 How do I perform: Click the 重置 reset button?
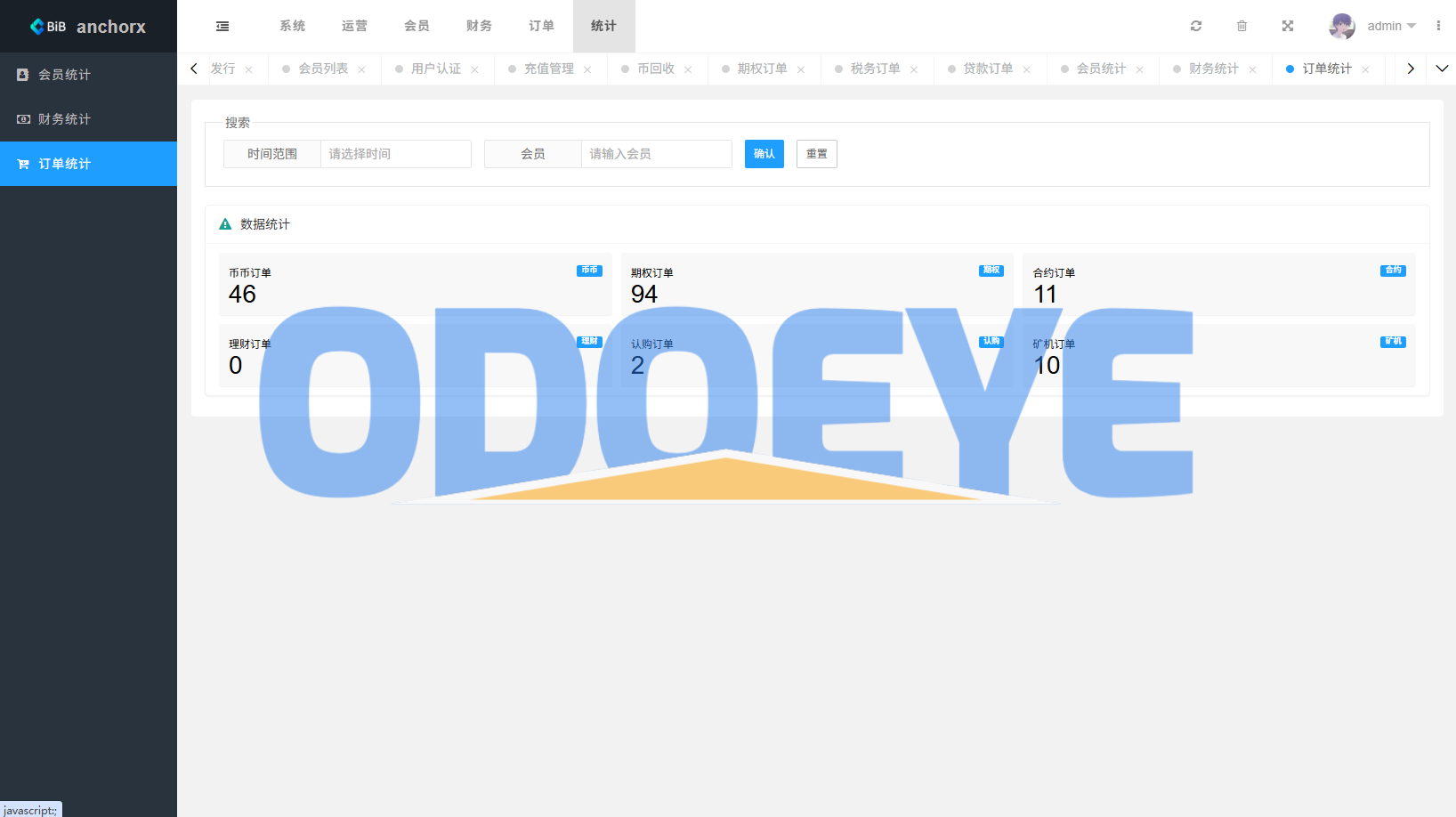point(816,154)
